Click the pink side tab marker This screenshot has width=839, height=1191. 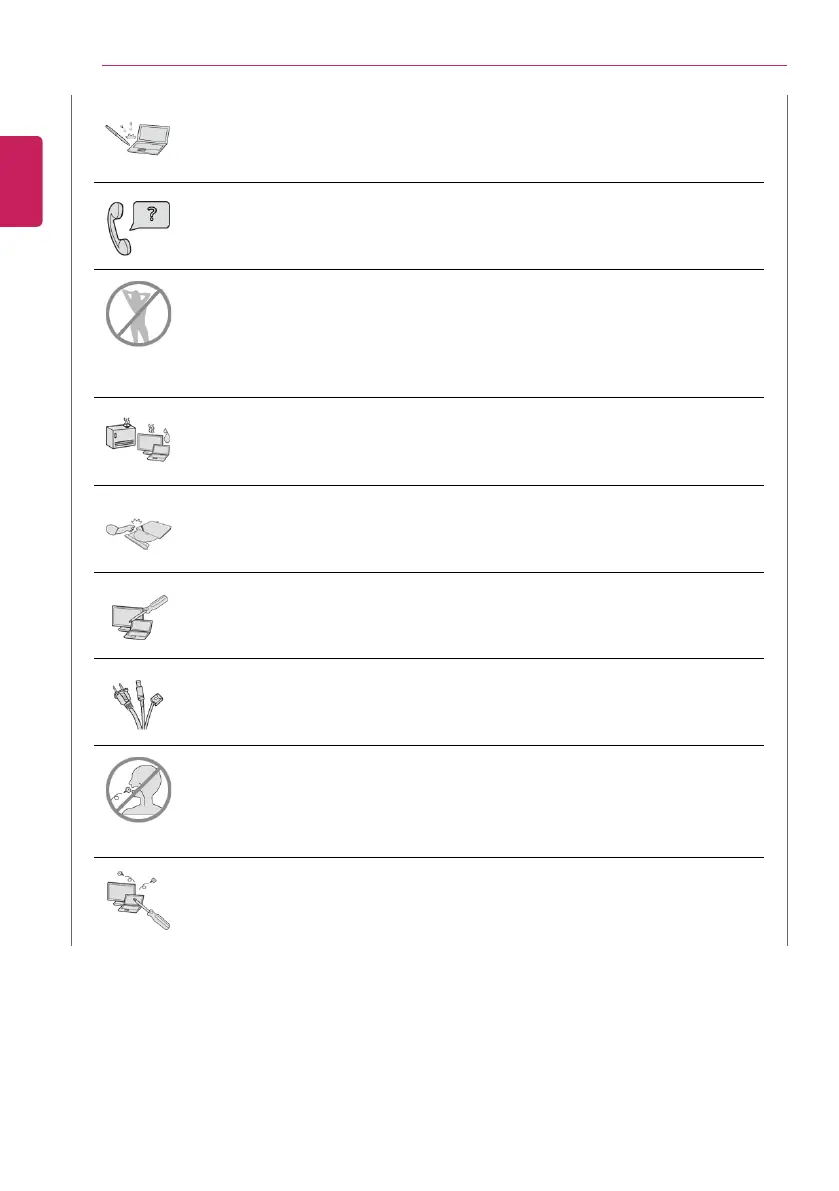pyautogui.click(x=21, y=182)
